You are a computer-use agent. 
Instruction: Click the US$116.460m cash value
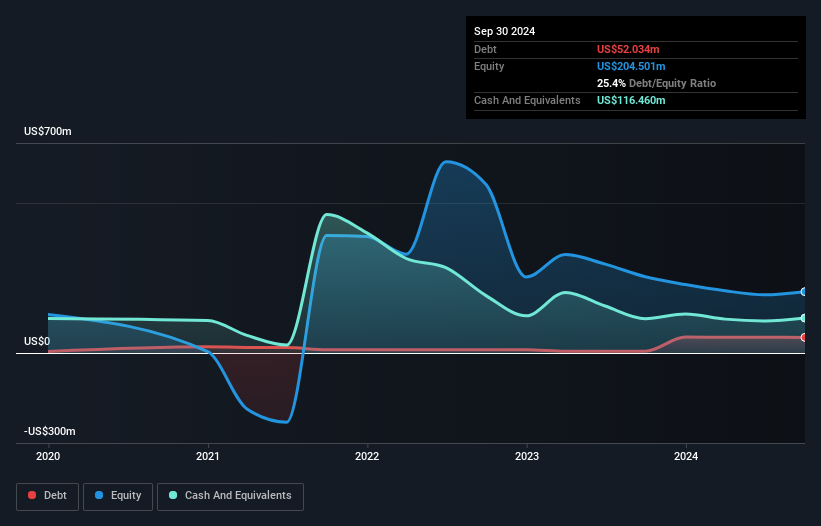coord(631,100)
